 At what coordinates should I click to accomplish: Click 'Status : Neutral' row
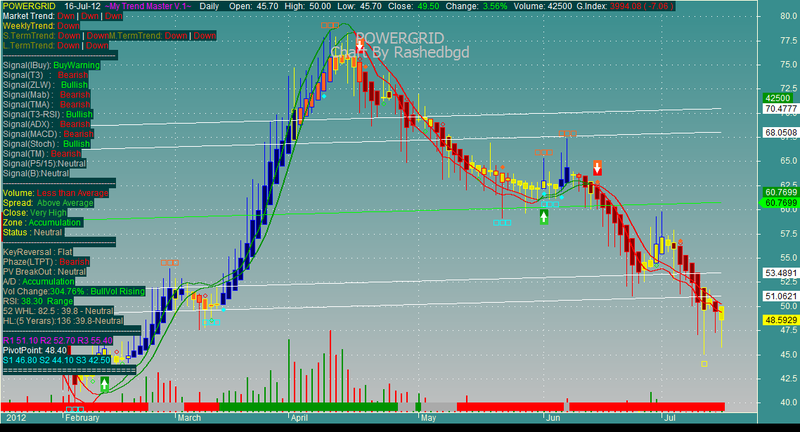[x=33, y=233]
